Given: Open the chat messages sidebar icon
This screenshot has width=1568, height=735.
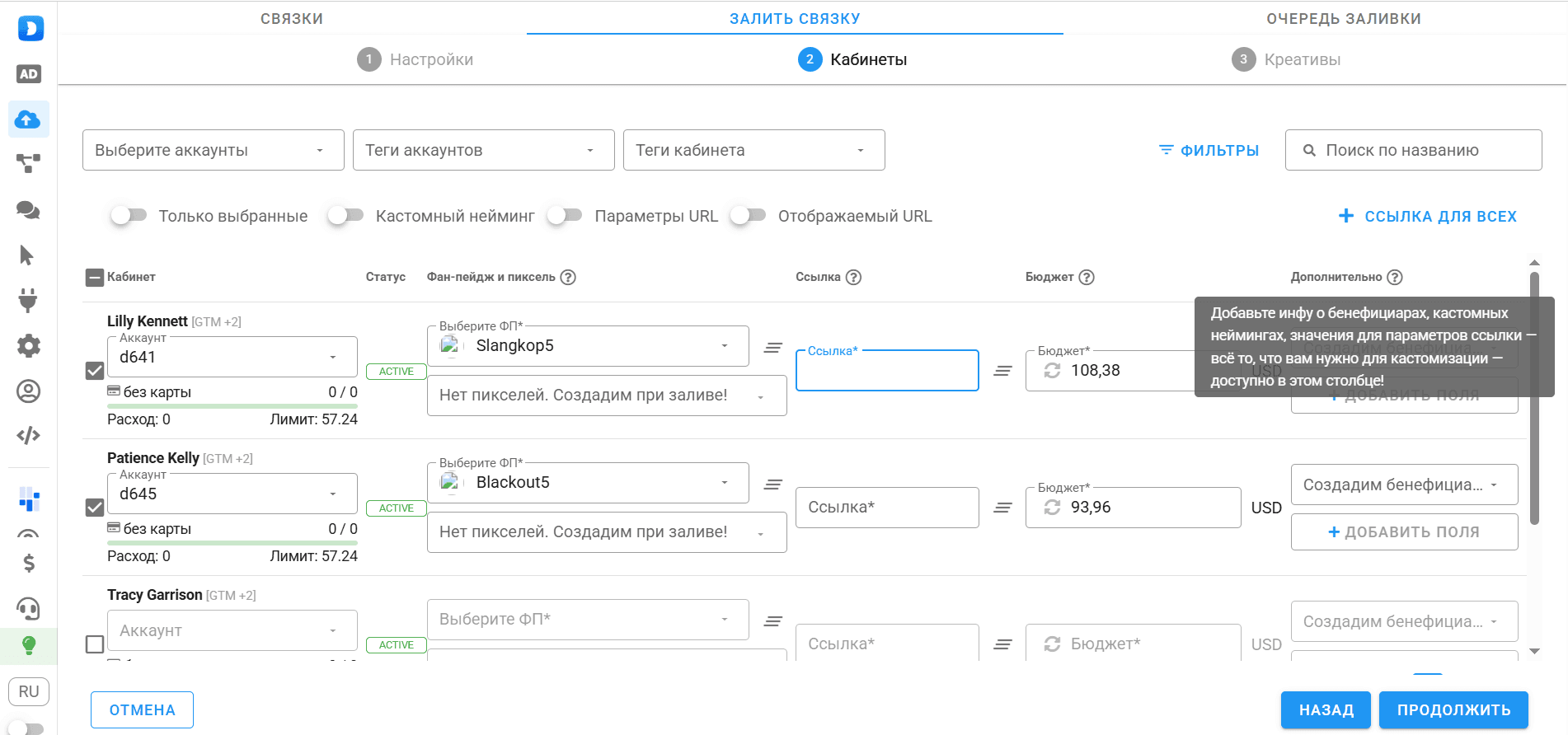Looking at the screenshot, I should [x=28, y=210].
